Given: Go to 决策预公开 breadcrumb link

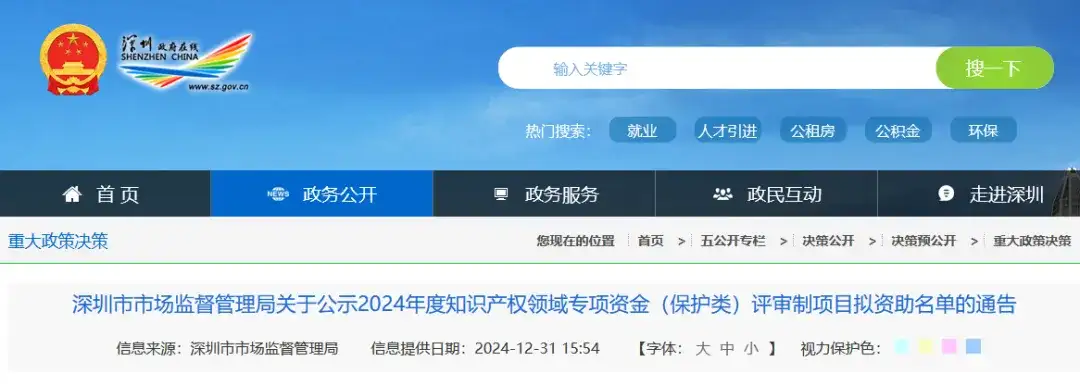Looking at the screenshot, I should pyautogui.click(x=924, y=241).
